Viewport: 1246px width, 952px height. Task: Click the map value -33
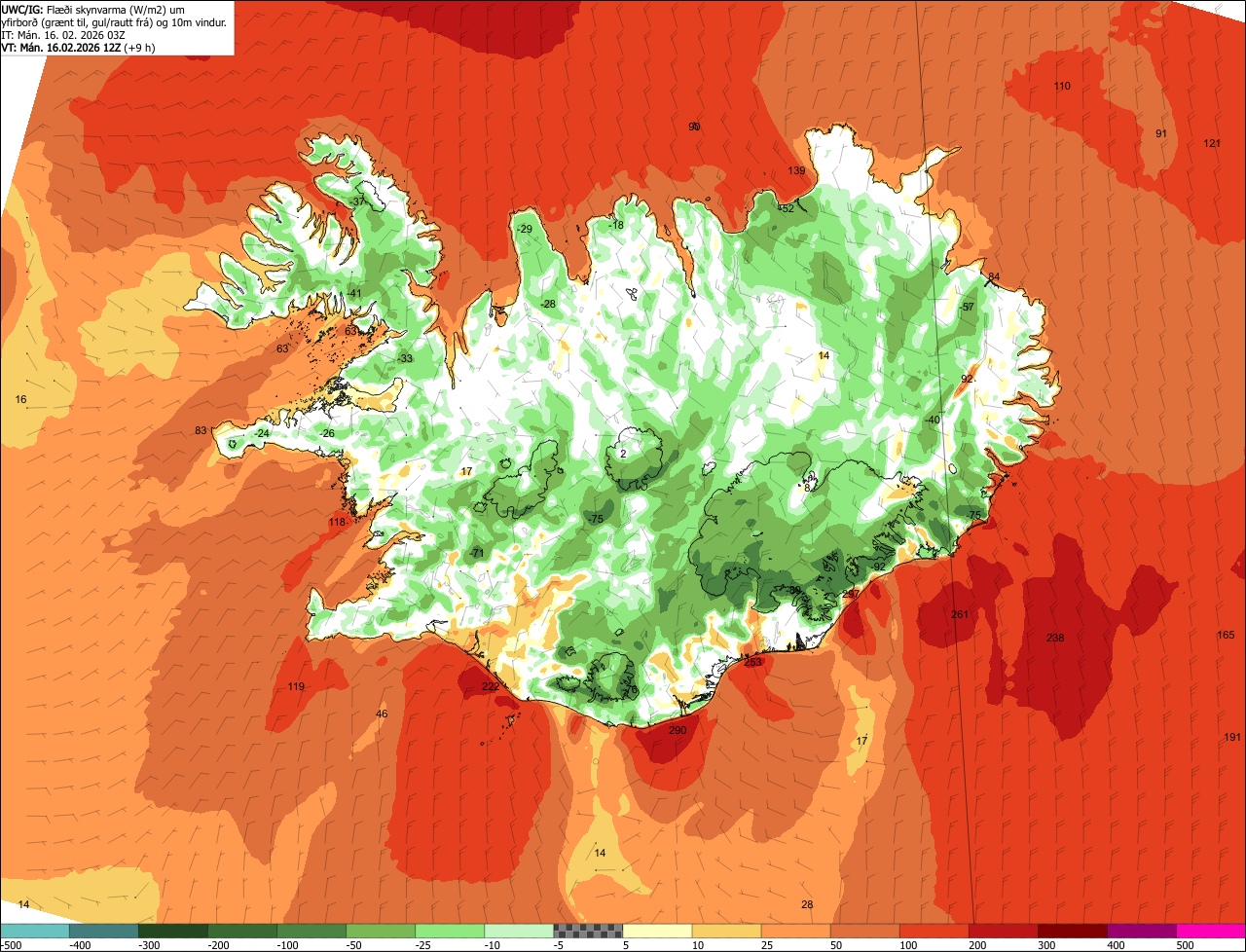[405, 358]
